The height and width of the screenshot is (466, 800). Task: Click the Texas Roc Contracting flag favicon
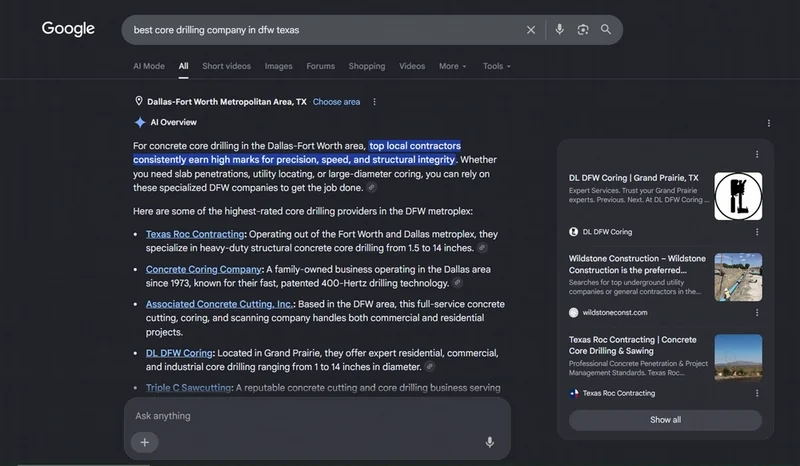point(573,393)
